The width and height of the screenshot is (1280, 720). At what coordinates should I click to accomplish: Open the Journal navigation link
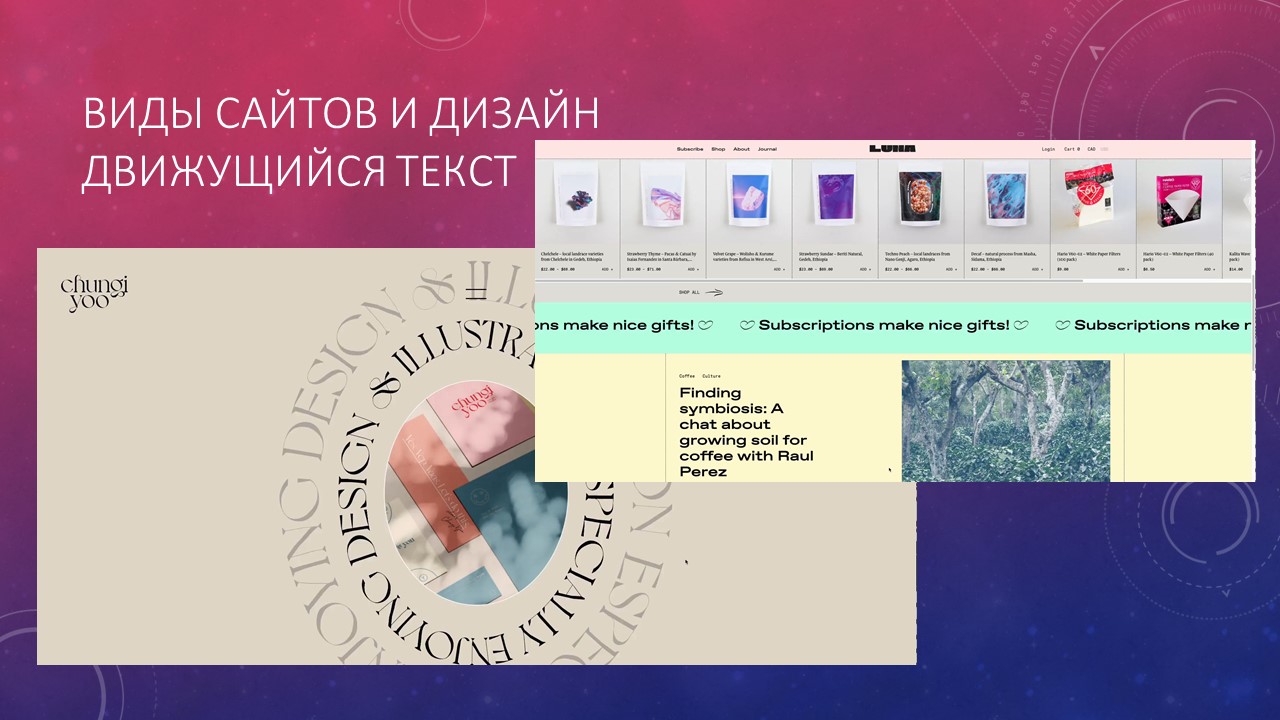767,149
